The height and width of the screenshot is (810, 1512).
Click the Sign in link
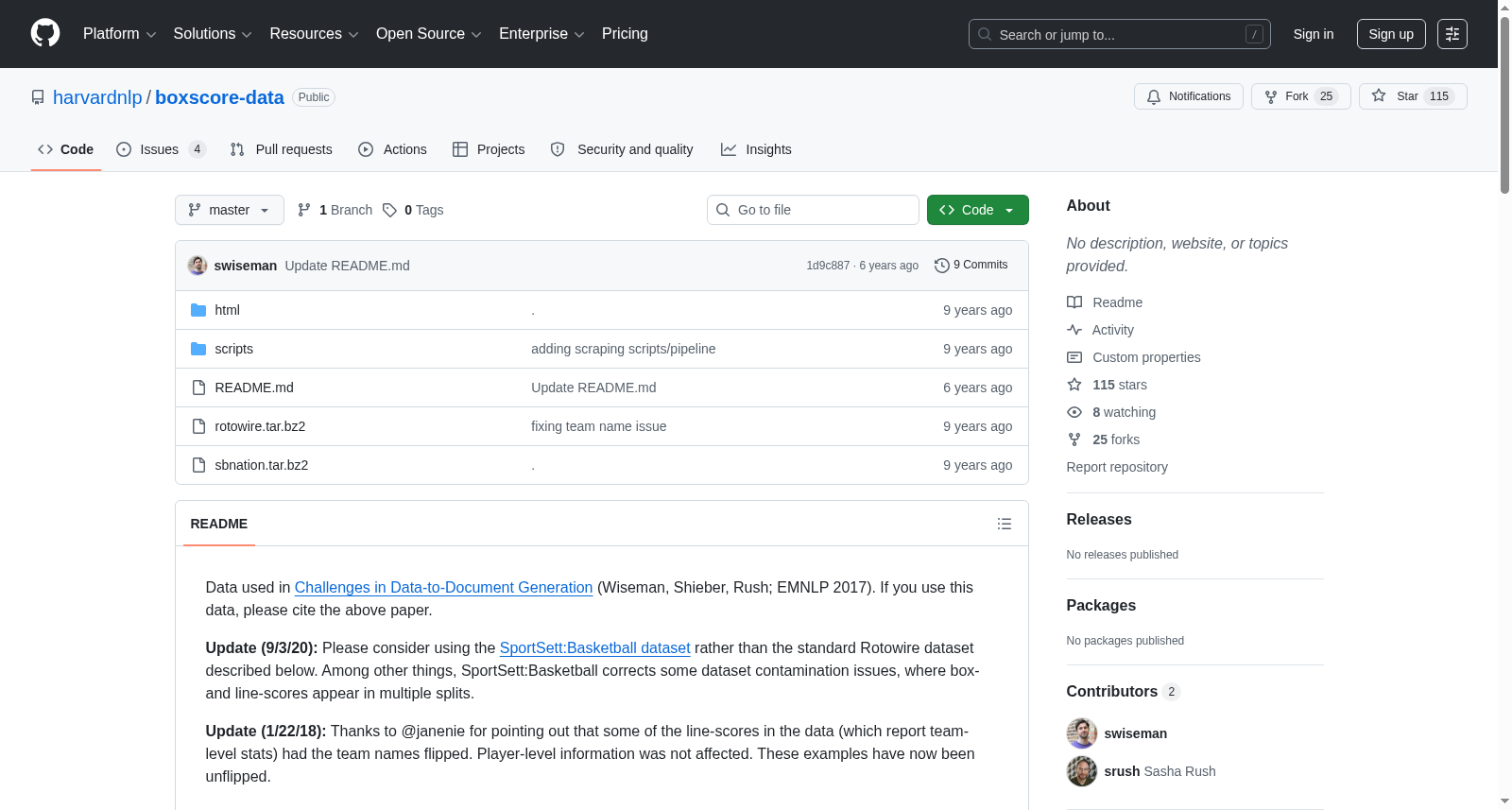(x=1314, y=34)
